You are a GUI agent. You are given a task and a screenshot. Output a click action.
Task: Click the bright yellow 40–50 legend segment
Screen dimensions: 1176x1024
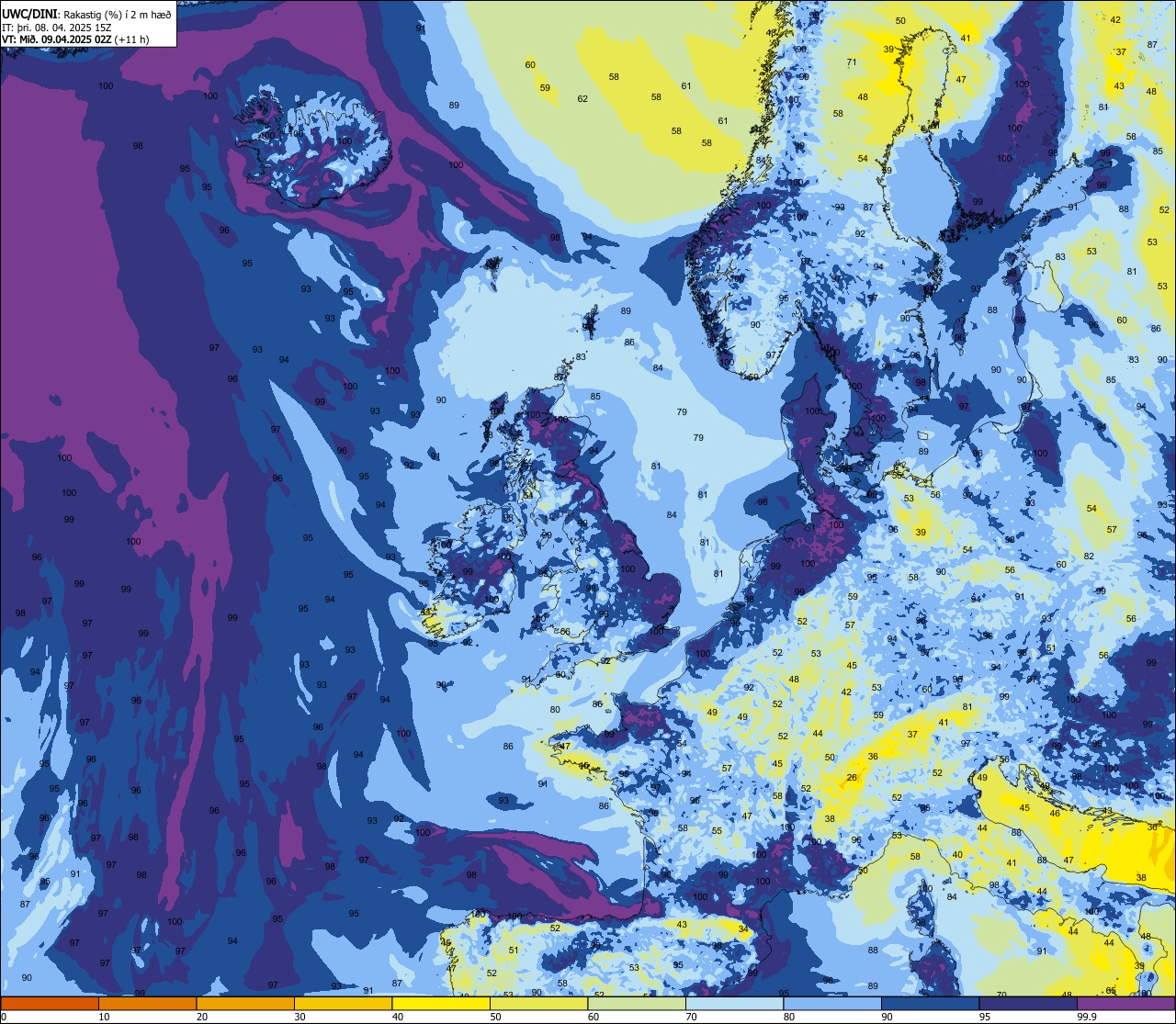[441, 1004]
